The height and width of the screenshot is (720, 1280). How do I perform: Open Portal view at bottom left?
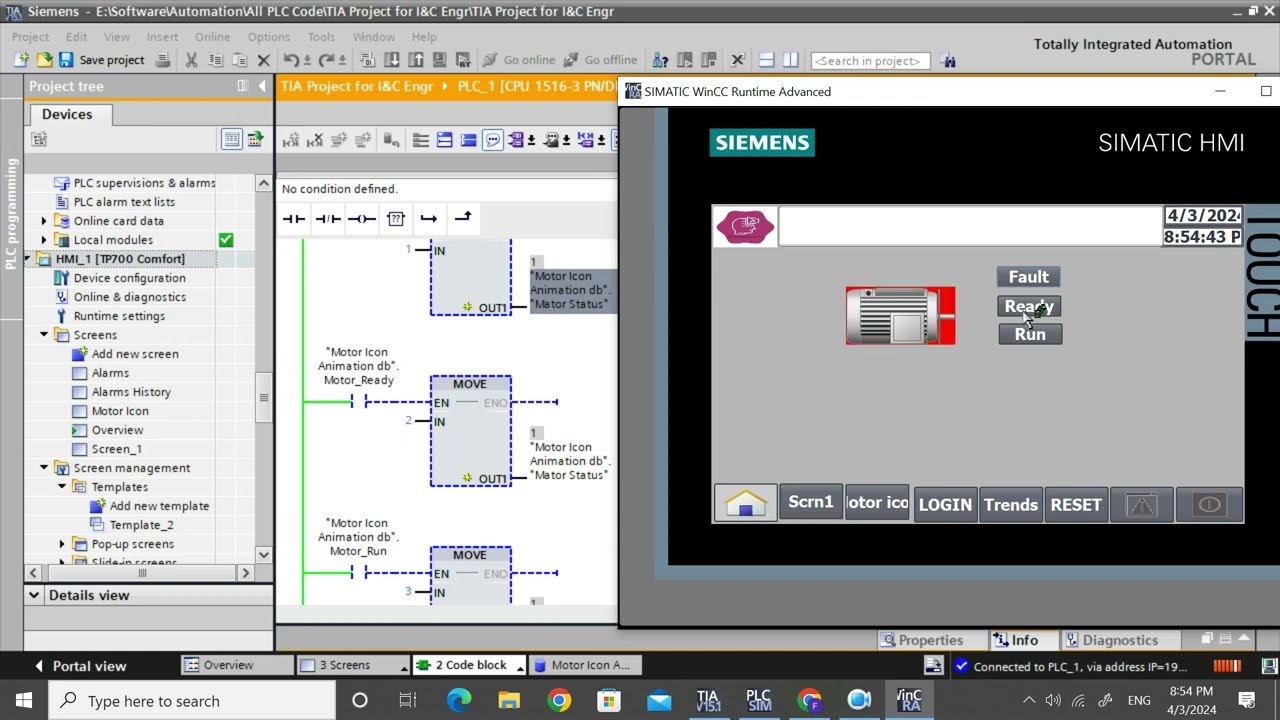(x=80, y=666)
